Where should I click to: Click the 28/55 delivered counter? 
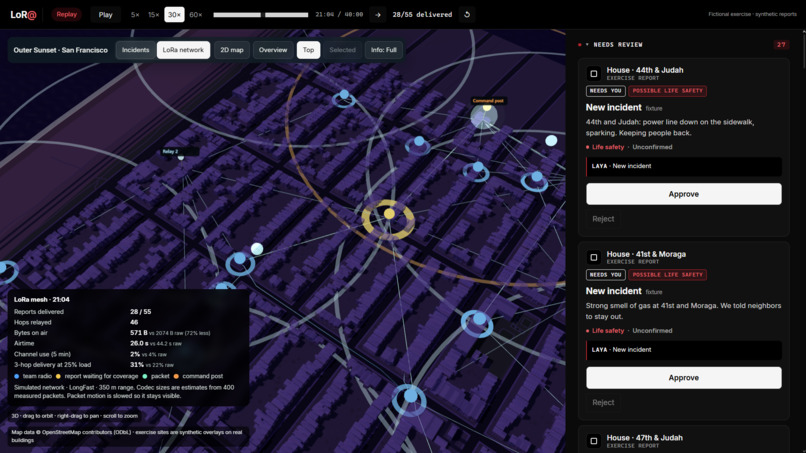click(422, 14)
